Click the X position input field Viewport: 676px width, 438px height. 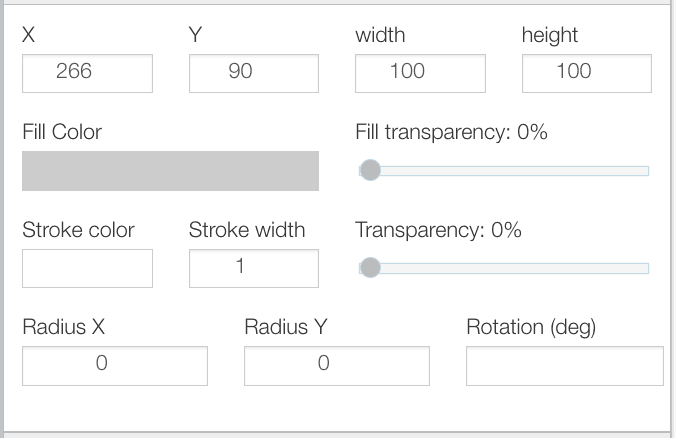[87, 73]
